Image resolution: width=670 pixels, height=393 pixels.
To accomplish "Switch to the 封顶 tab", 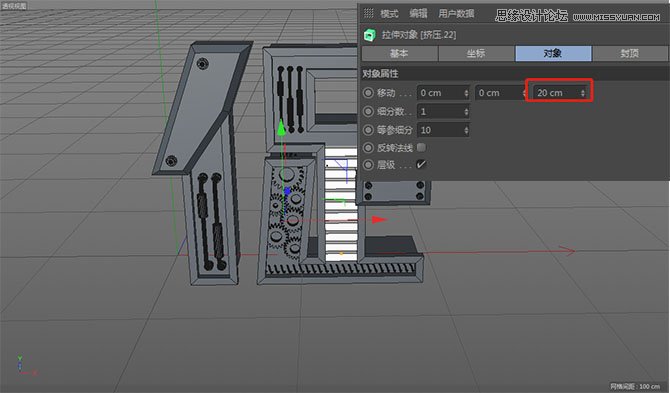I will [x=629, y=53].
